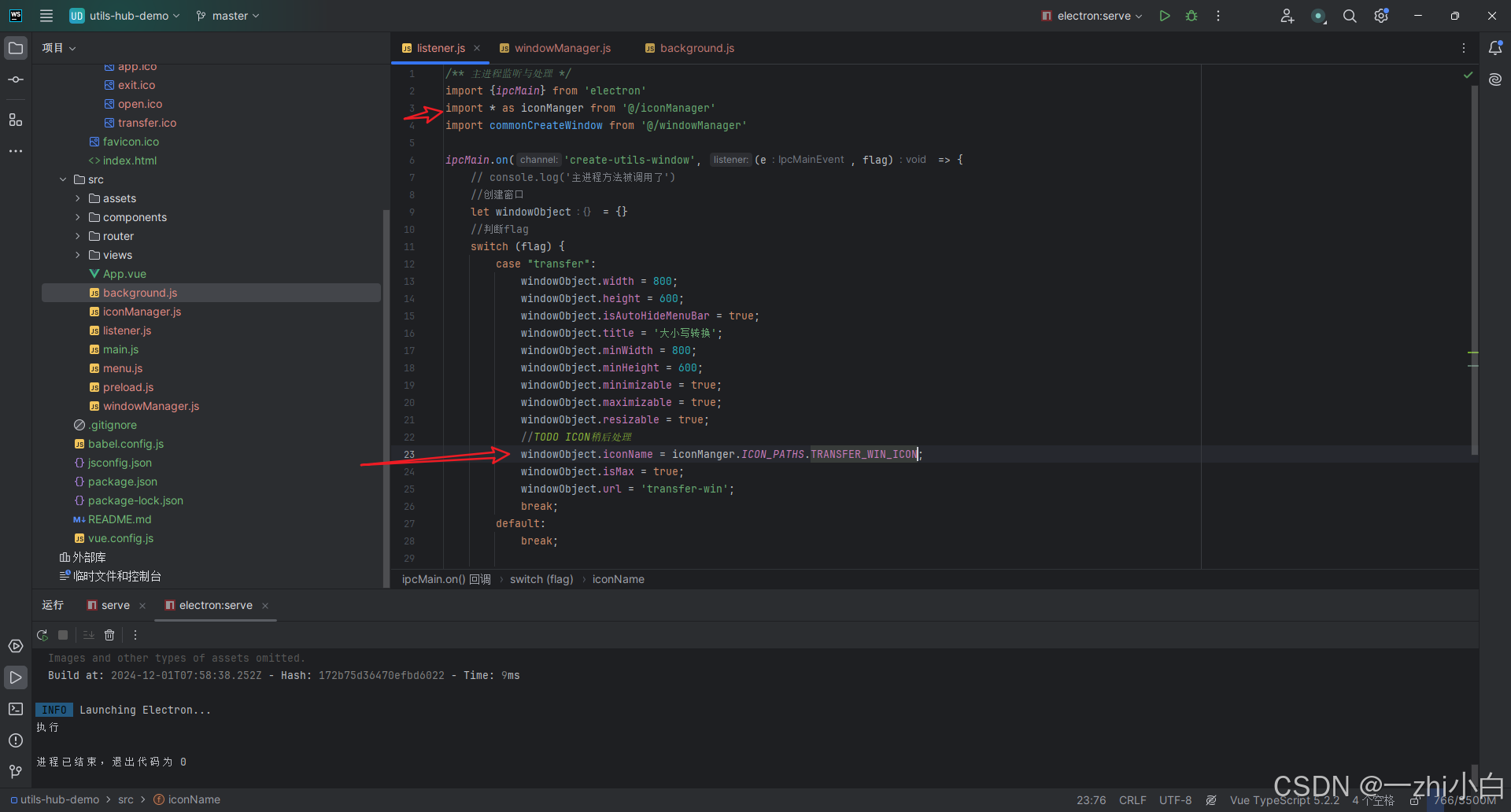The height and width of the screenshot is (812, 1511).
Task: Show more tool windows ellipsis
Action: [x=16, y=150]
